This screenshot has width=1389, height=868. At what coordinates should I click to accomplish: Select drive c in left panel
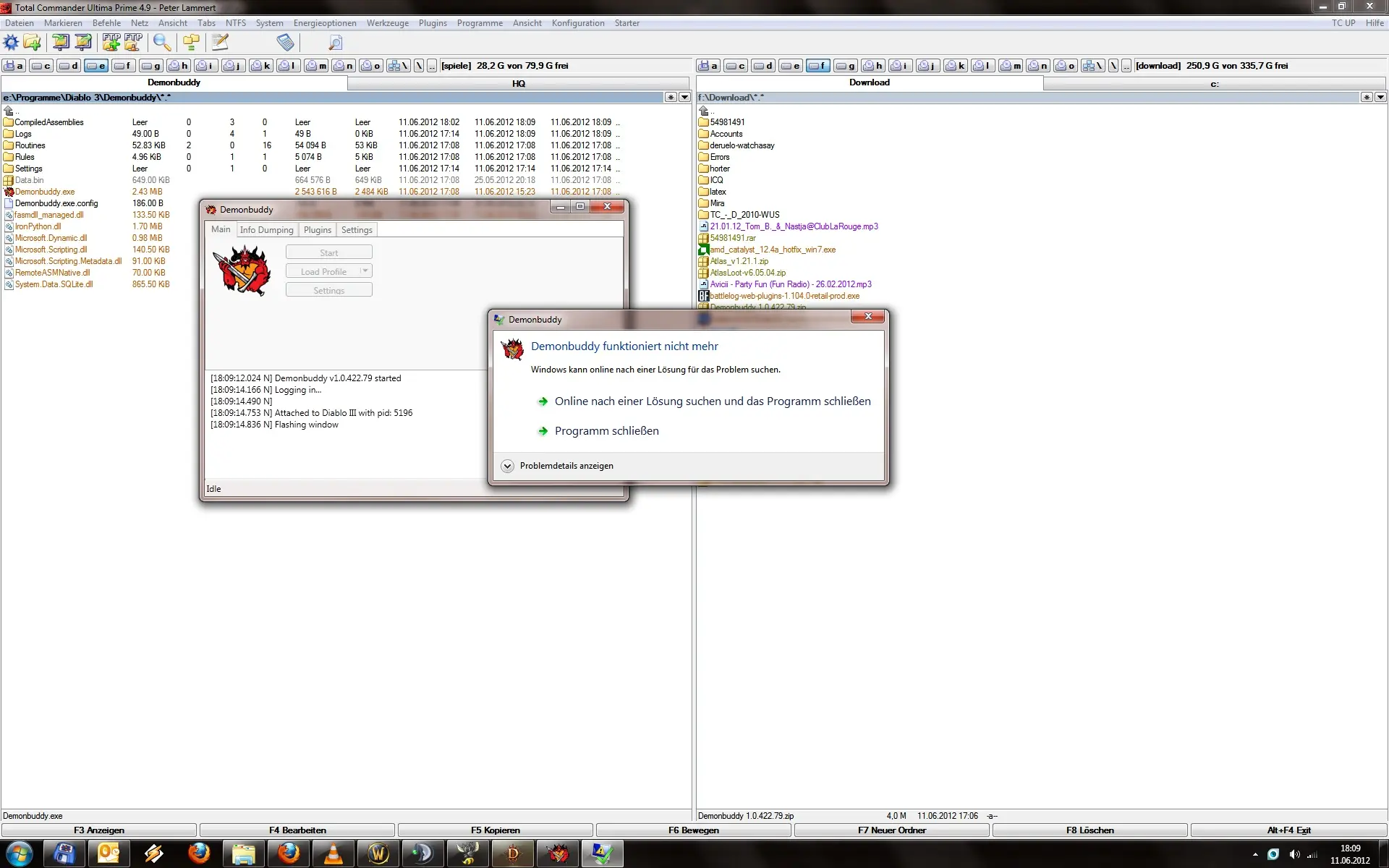point(41,66)
